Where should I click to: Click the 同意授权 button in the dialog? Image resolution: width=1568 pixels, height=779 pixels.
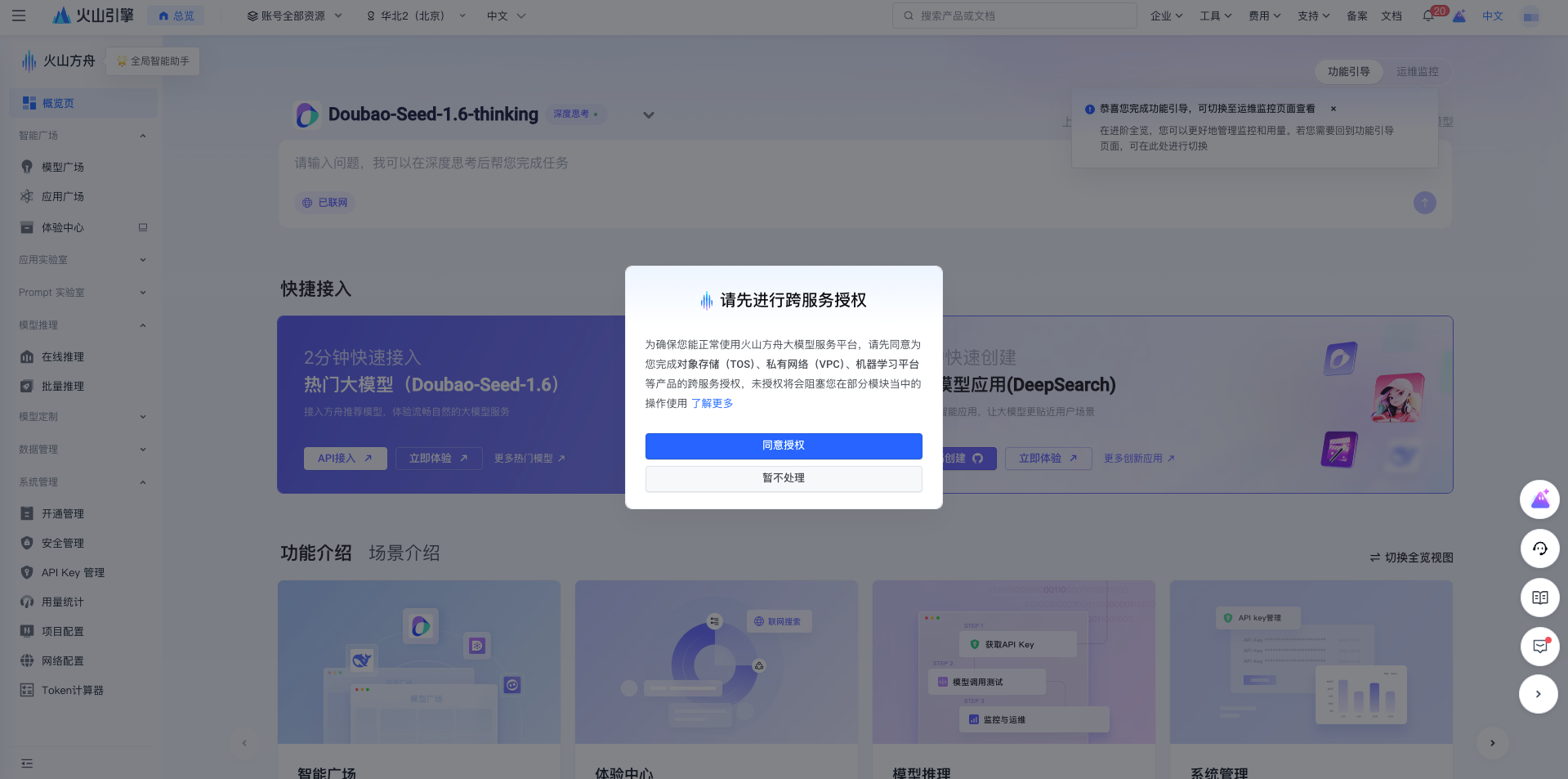(783, 445)
